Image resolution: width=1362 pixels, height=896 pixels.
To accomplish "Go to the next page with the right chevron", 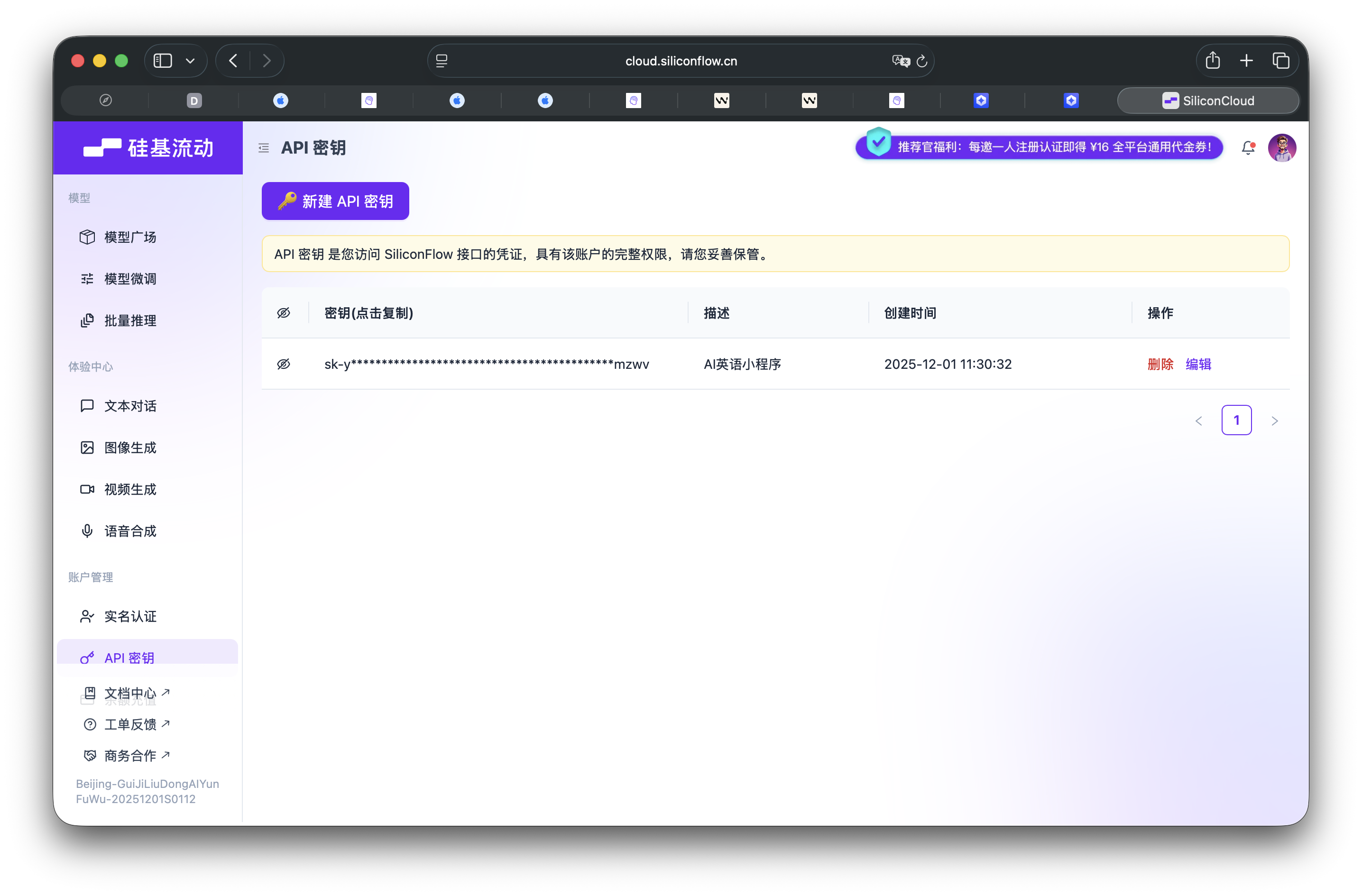I will click(1275, 420).
